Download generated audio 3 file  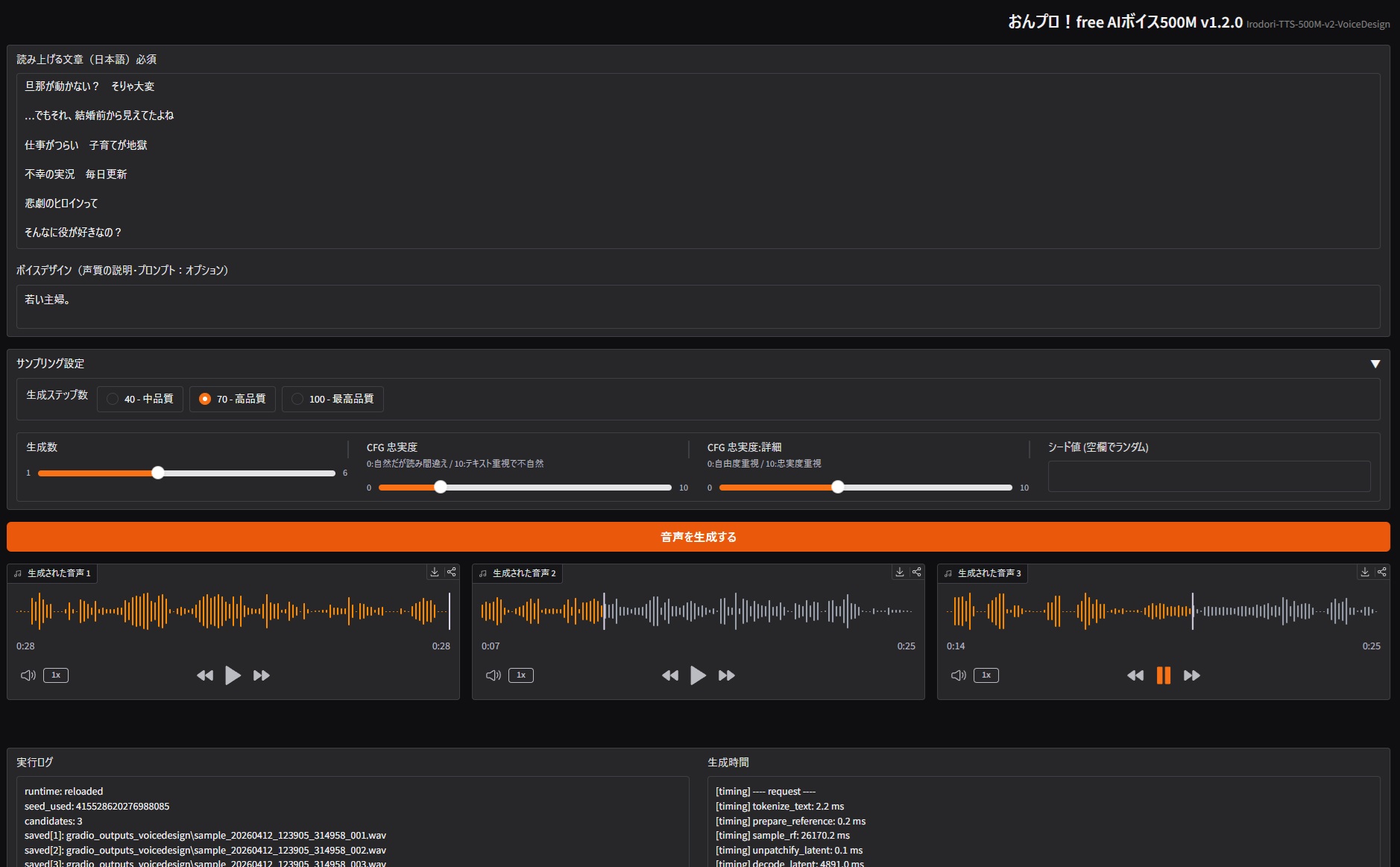tap(1365, 572)
